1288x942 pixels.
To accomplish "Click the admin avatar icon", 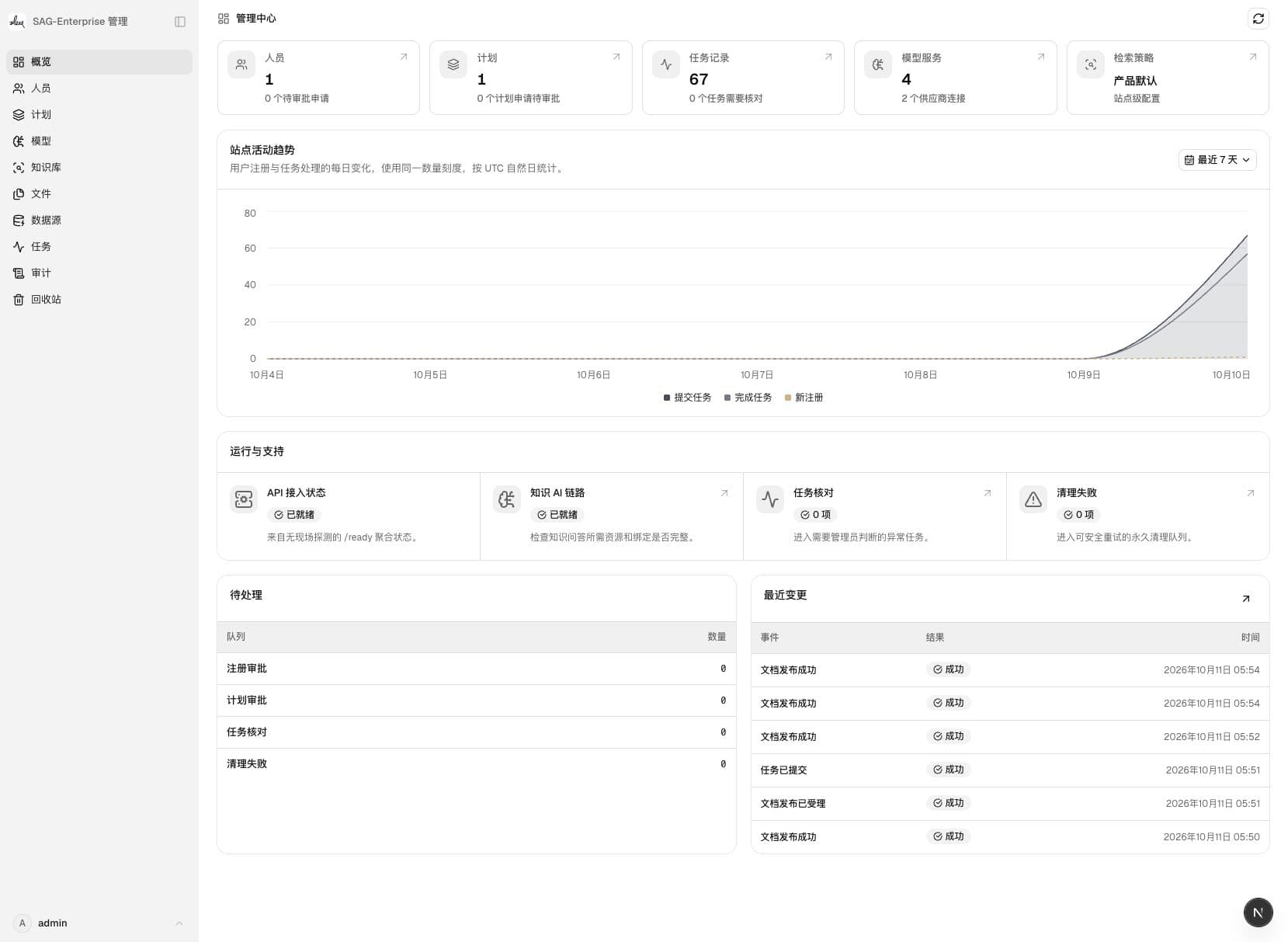I will coord(23,923).
